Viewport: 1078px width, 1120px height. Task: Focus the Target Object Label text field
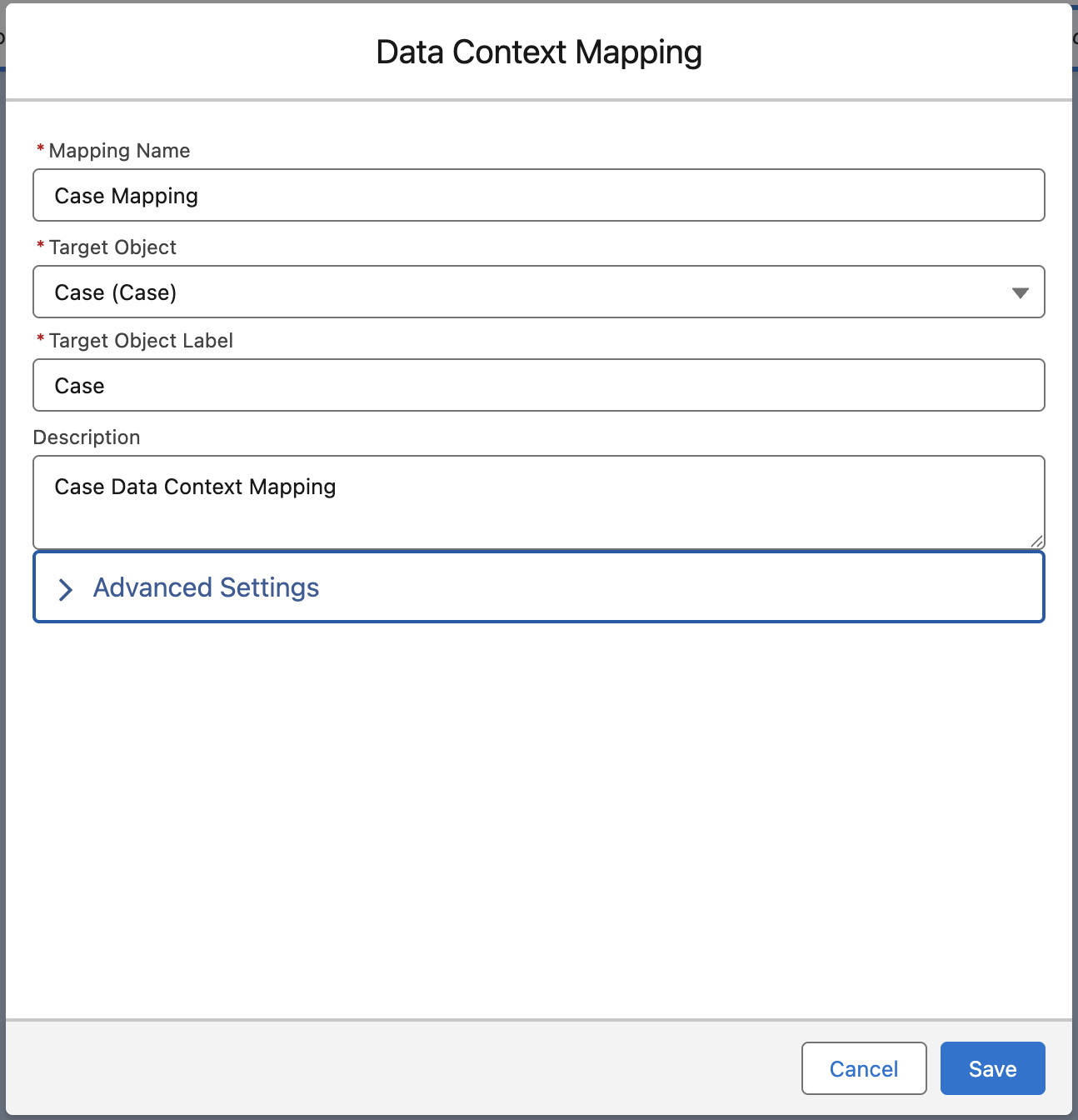coord(538,386)
